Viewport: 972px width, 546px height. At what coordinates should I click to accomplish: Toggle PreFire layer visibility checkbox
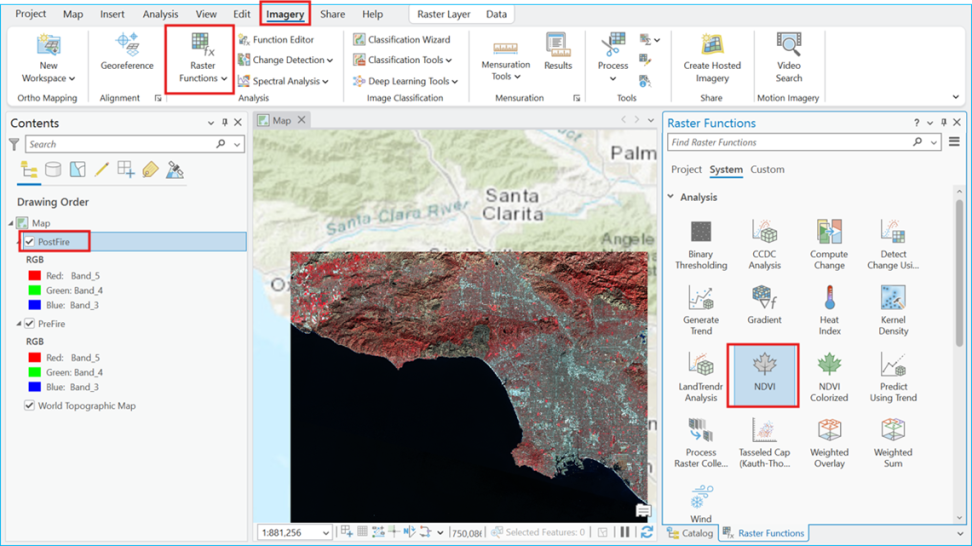pyautogui.click(x=30, y=324)
